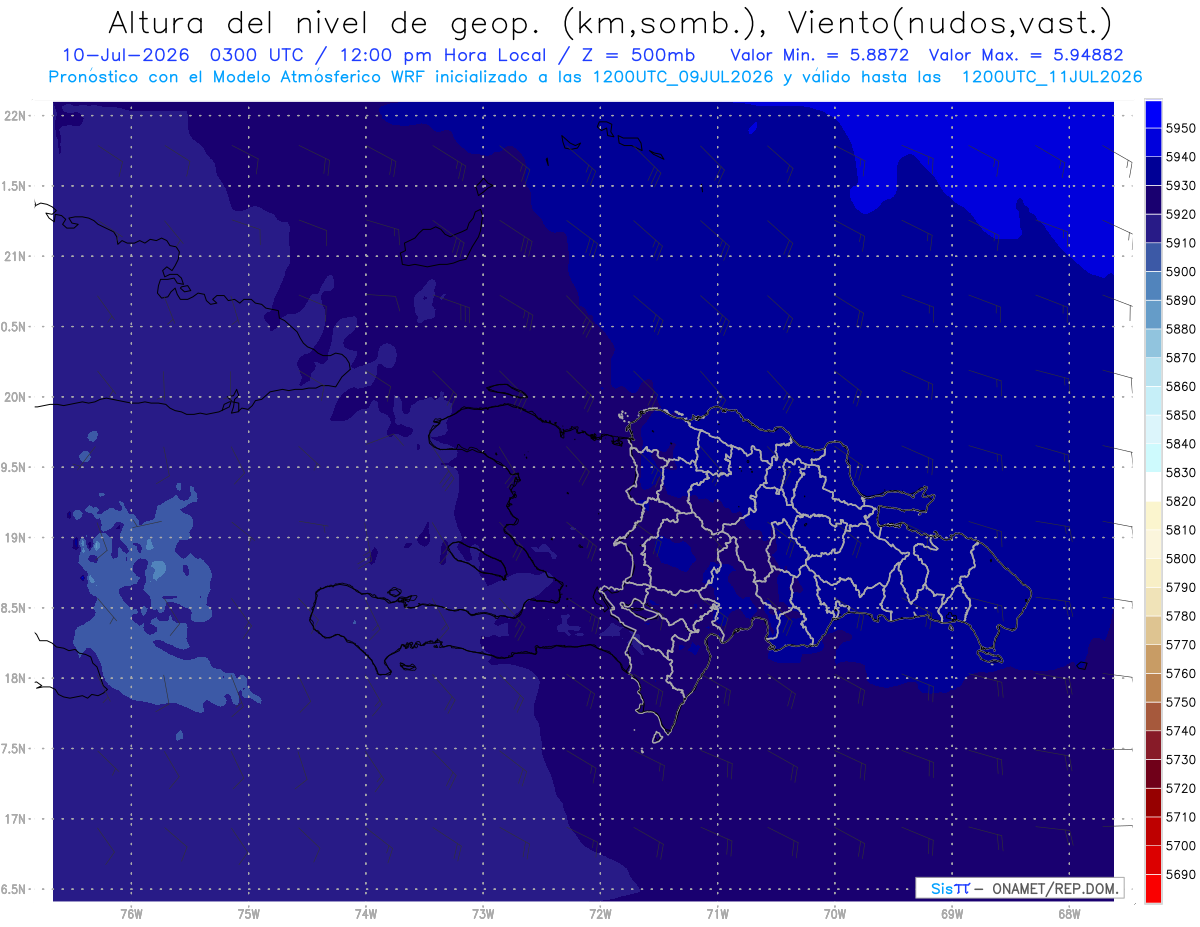Click the '5900' legend value
Screen dimensions: 1200x927
[1181, 271]
